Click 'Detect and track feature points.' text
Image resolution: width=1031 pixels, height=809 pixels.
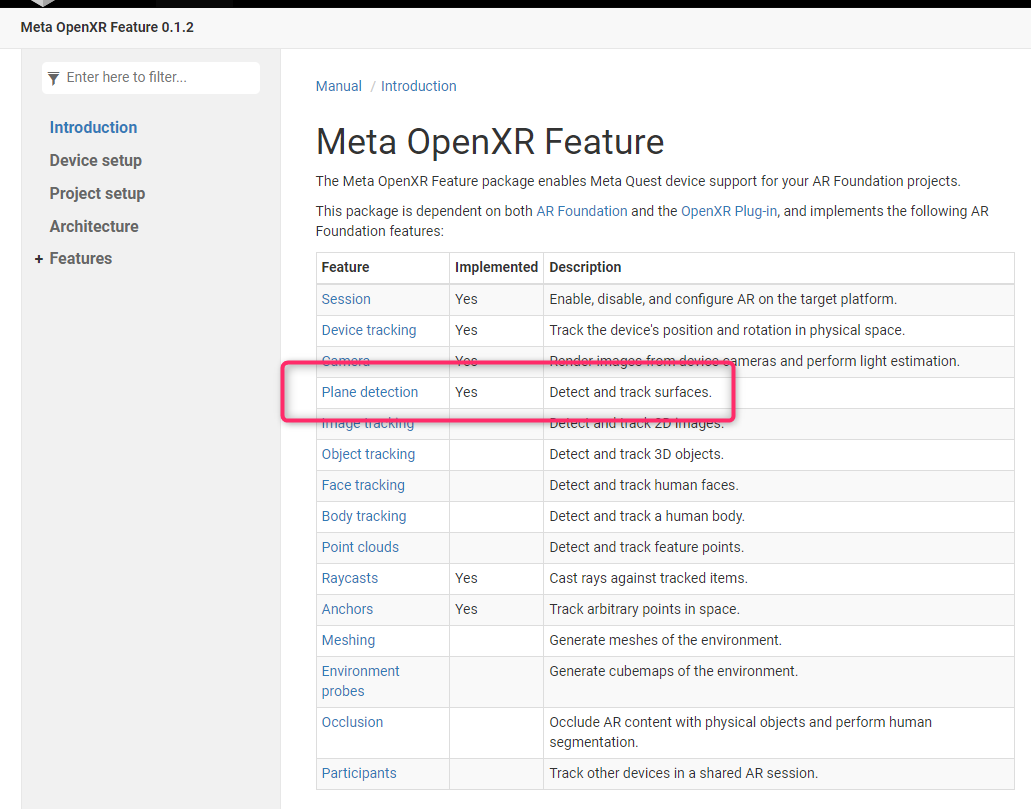pyautogui.click(x=646, y=547)
